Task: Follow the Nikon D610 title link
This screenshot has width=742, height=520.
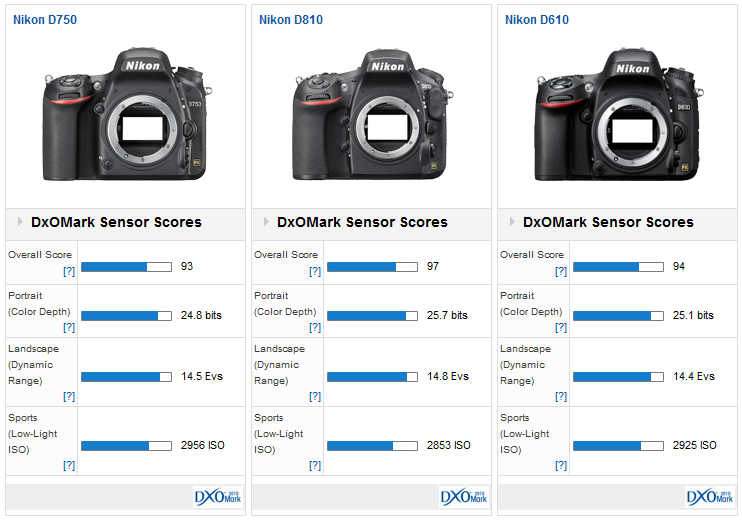Action: [537, 19]
